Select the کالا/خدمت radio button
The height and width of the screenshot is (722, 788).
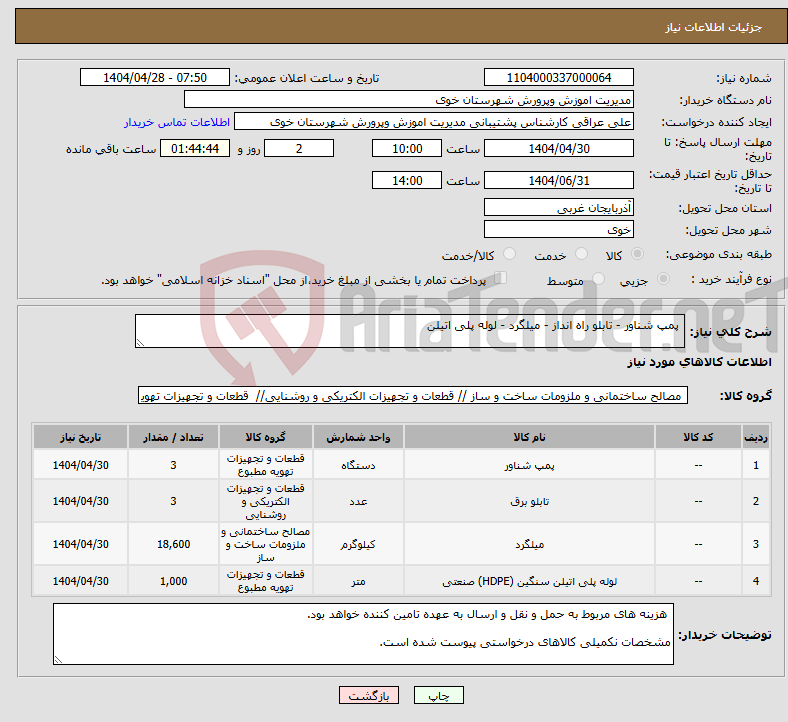pos(509,254)
